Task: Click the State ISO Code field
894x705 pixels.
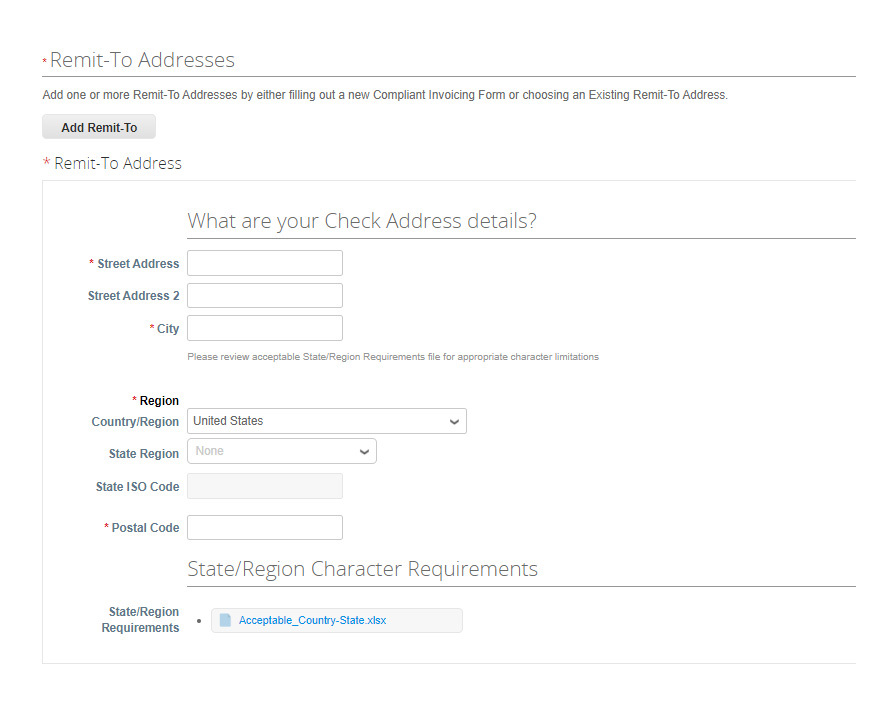Action: coord(264,485)
